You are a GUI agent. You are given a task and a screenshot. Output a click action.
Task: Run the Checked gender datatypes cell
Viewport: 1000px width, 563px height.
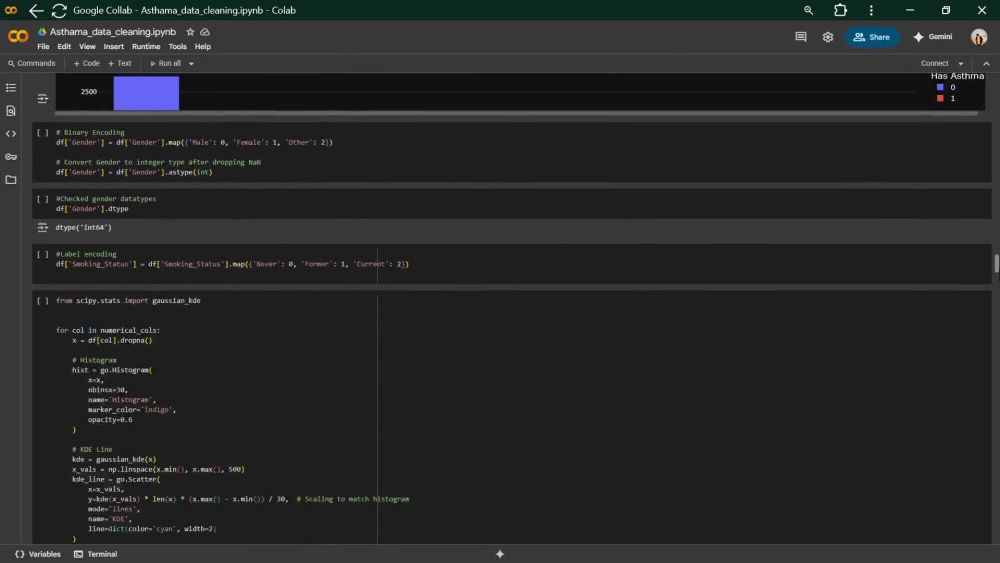(43, 199)
